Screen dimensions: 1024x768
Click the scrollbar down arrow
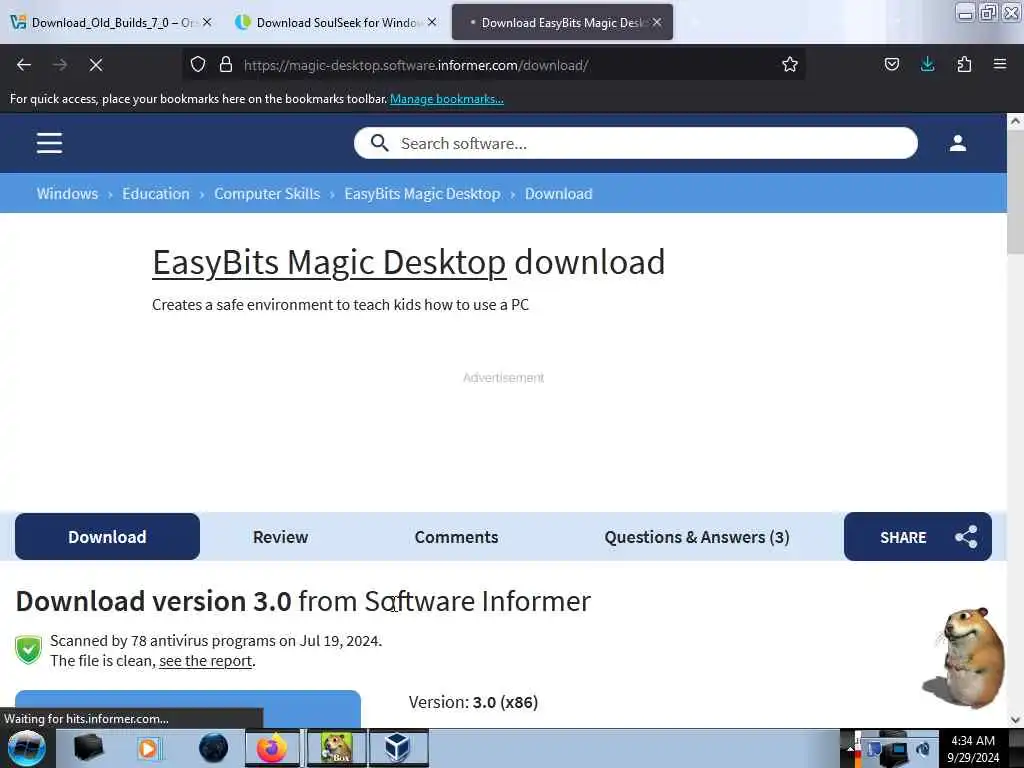(x=1015, y=720)
